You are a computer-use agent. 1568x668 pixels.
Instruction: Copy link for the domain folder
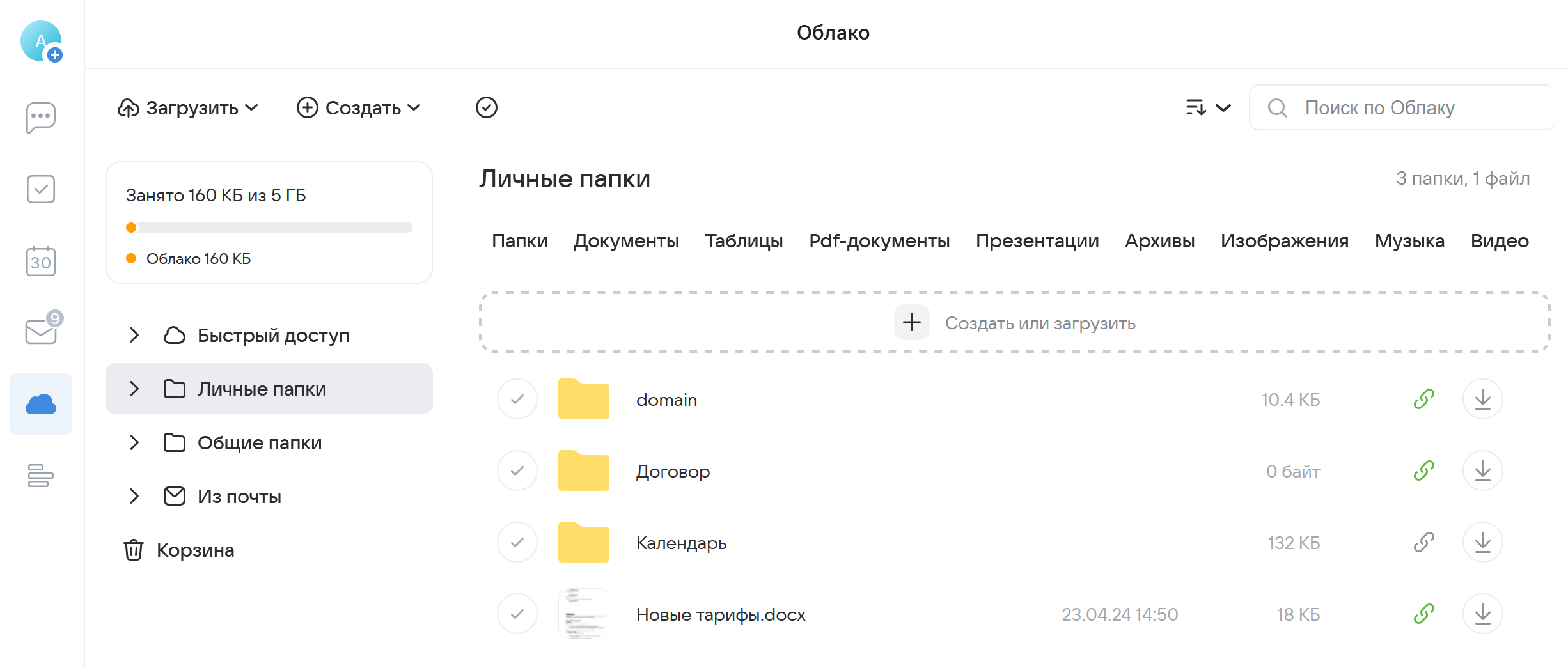point(1423,399)
